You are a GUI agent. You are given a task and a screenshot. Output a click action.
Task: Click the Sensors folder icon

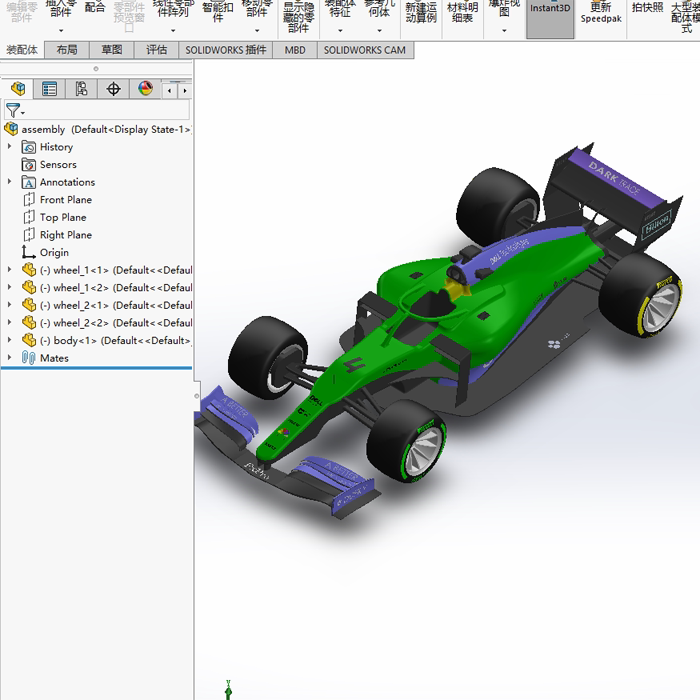29,165
